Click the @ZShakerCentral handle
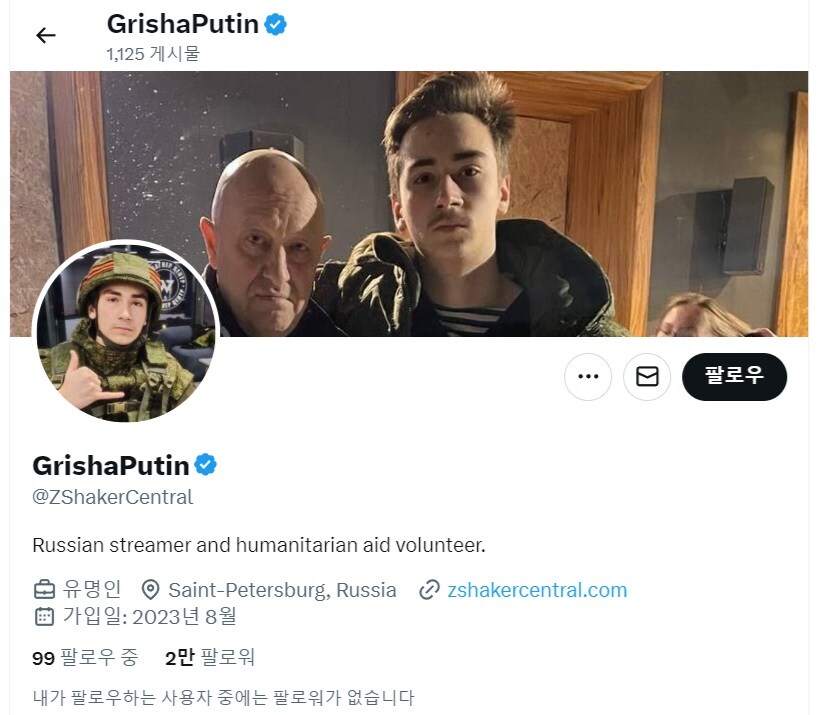 tap(113, 497)
